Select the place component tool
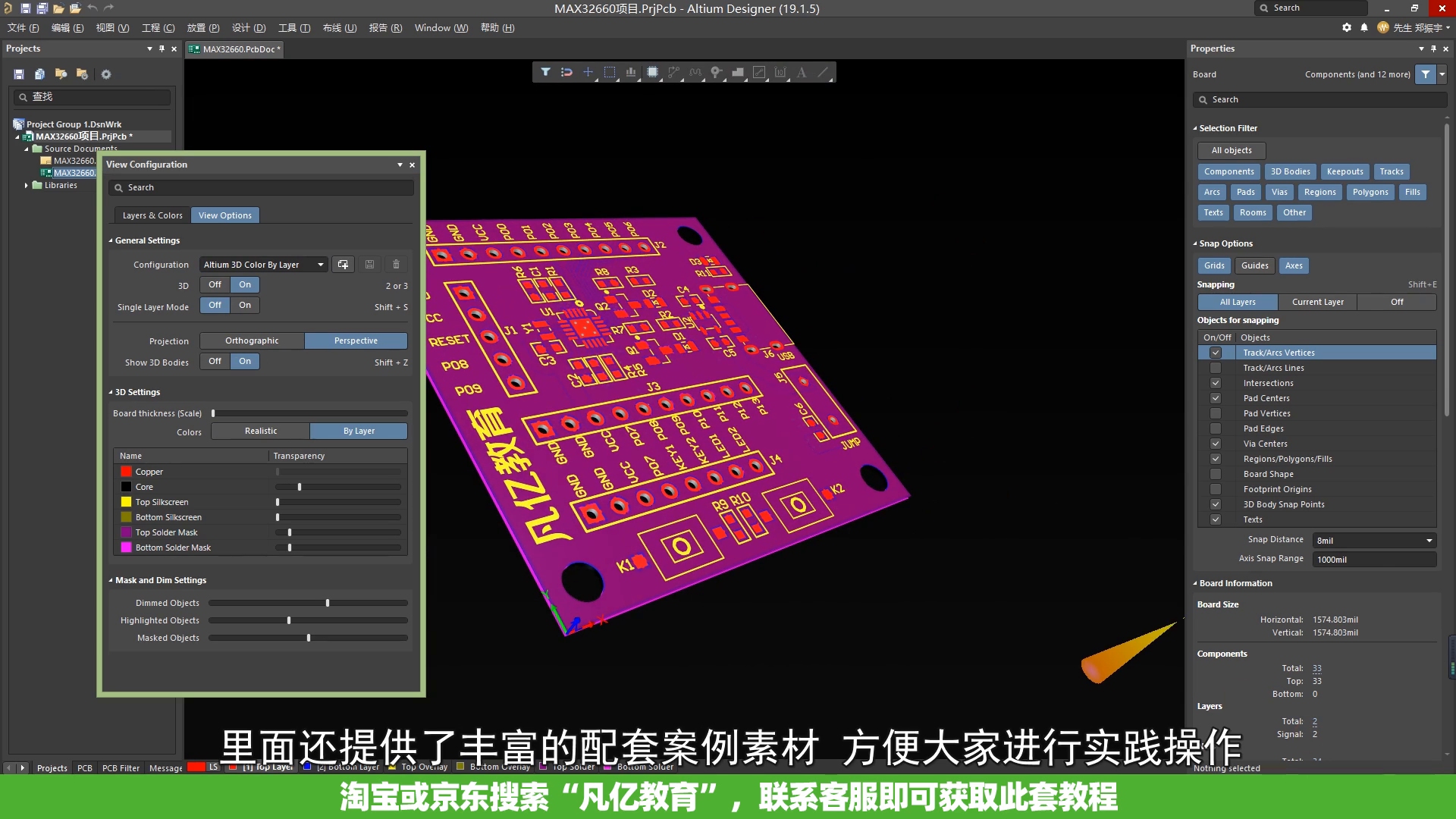1456x819 pixels. [x=653, y=72]
